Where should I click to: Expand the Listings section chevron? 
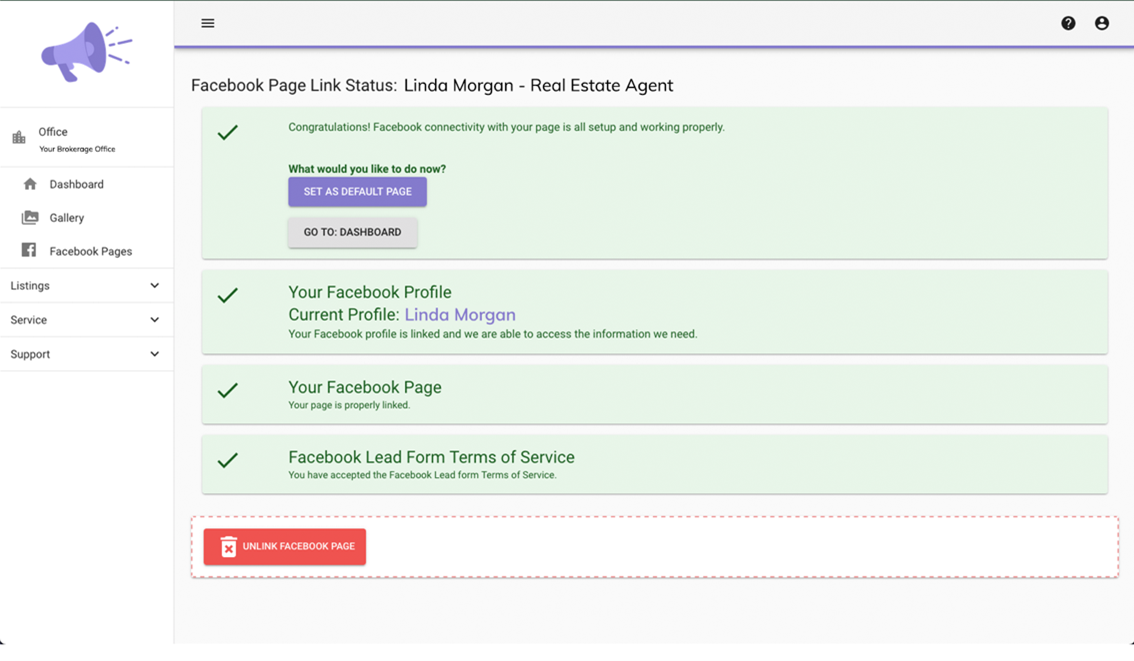[x=154, y=286]
